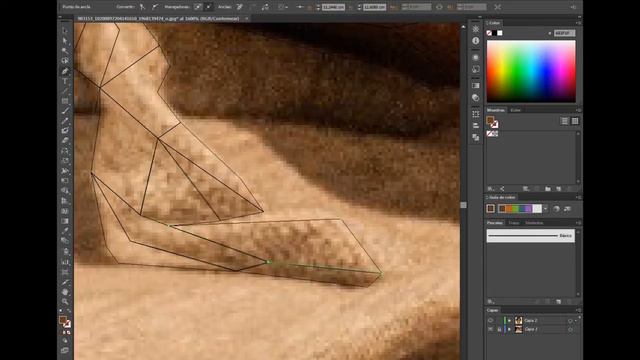Select the Eraser tool
The width and height of the screenshot is (640, 360).
pos(65,141)
